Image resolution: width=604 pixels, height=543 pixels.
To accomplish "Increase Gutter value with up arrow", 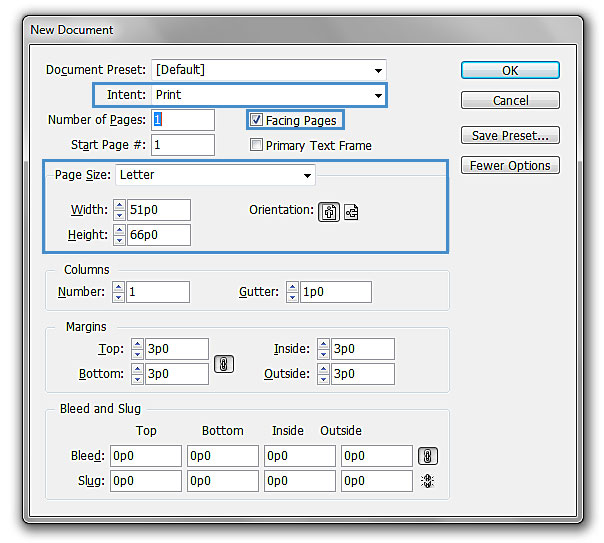I will point(292,287).
